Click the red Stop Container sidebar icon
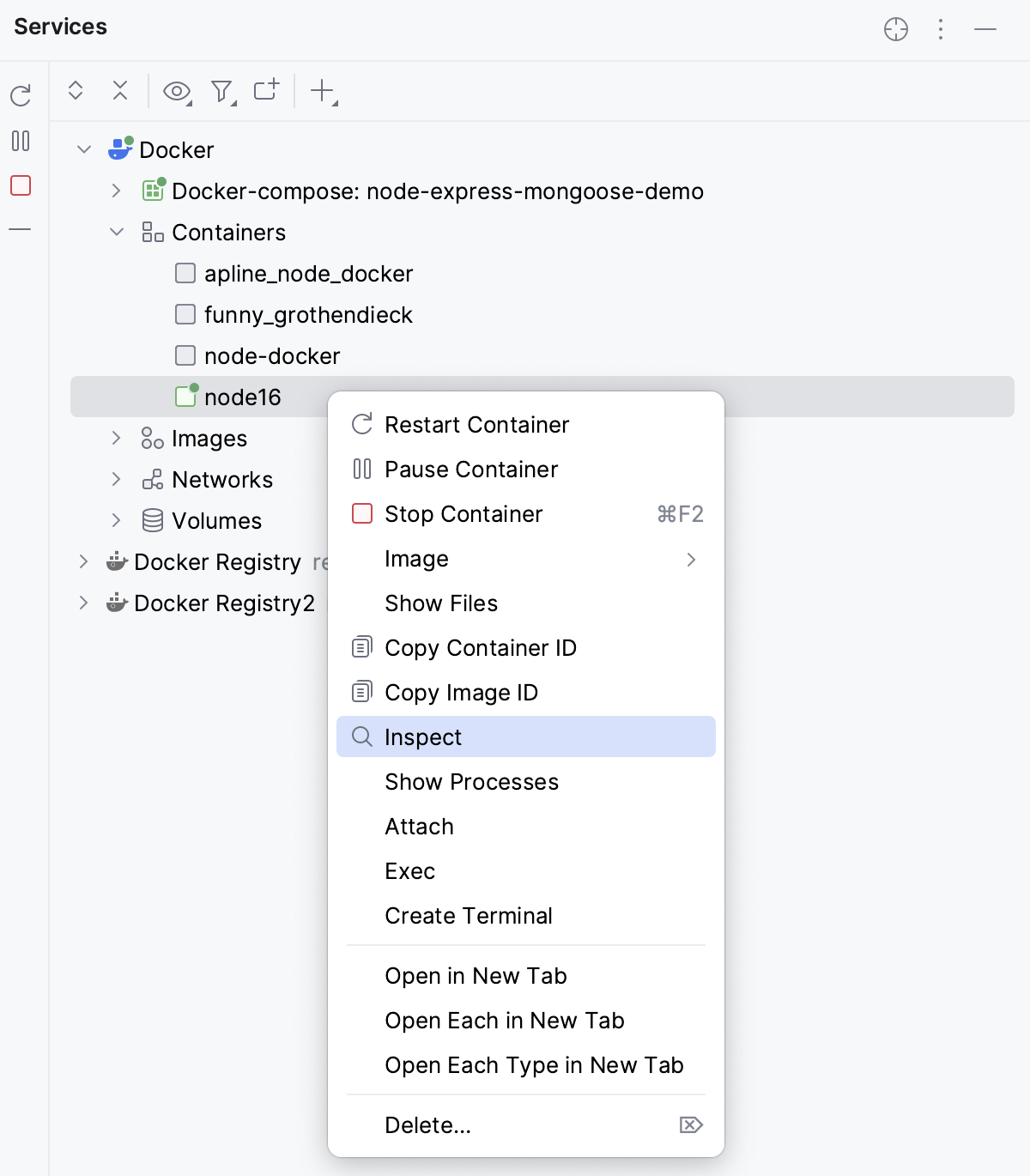 point(21,186)
